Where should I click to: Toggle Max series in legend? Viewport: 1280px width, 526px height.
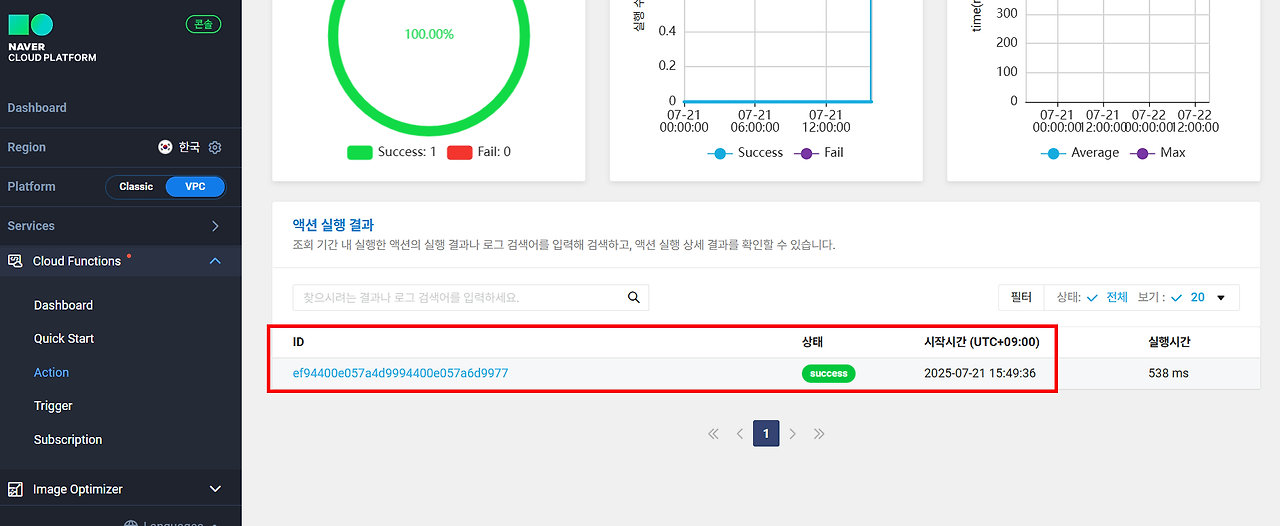click(x=1158, y=152)
